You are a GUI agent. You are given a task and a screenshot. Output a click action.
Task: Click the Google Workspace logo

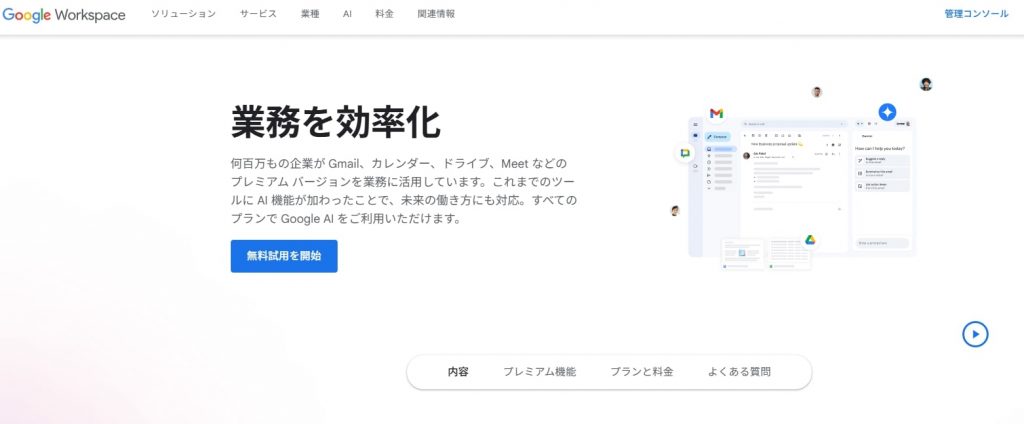[x=64, y=15]
